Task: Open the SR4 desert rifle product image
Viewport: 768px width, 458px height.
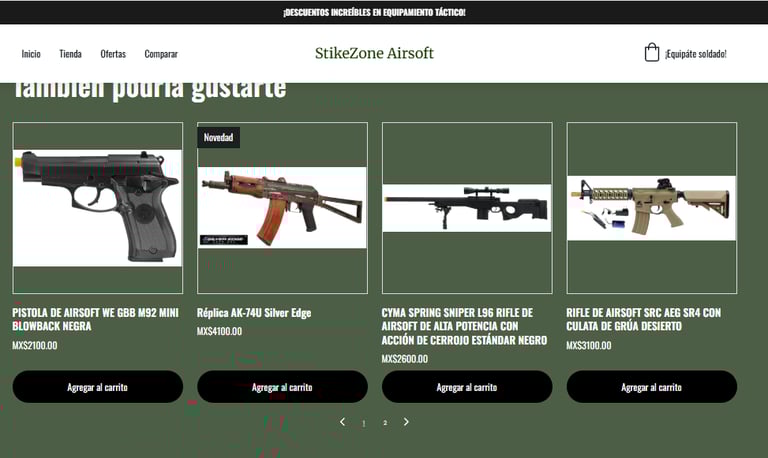Action: coord(651,208)
